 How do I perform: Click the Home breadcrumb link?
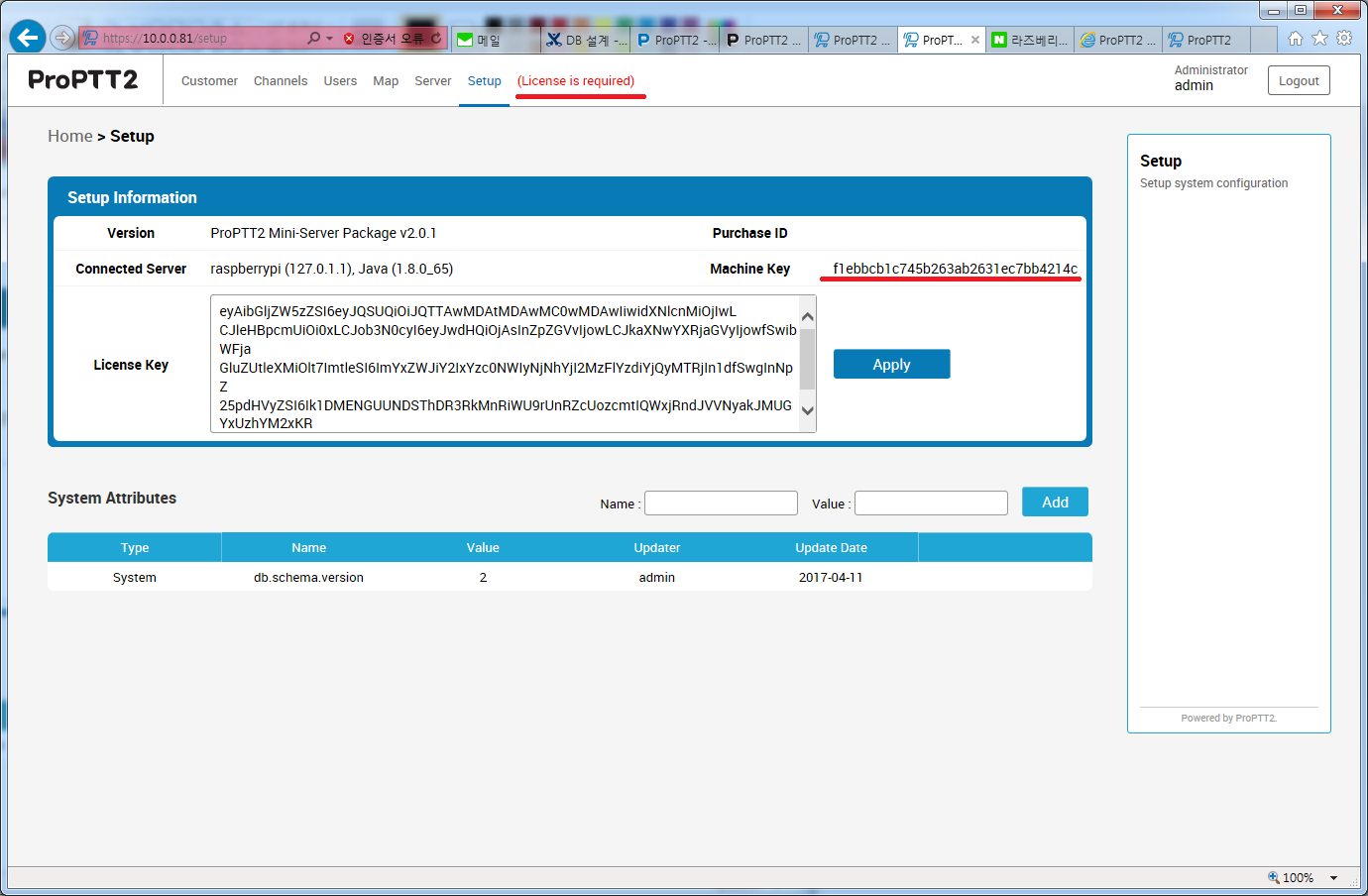tap(69, 137)
